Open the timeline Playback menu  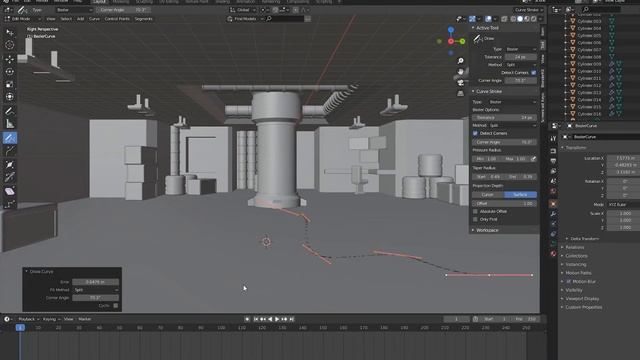28,319
